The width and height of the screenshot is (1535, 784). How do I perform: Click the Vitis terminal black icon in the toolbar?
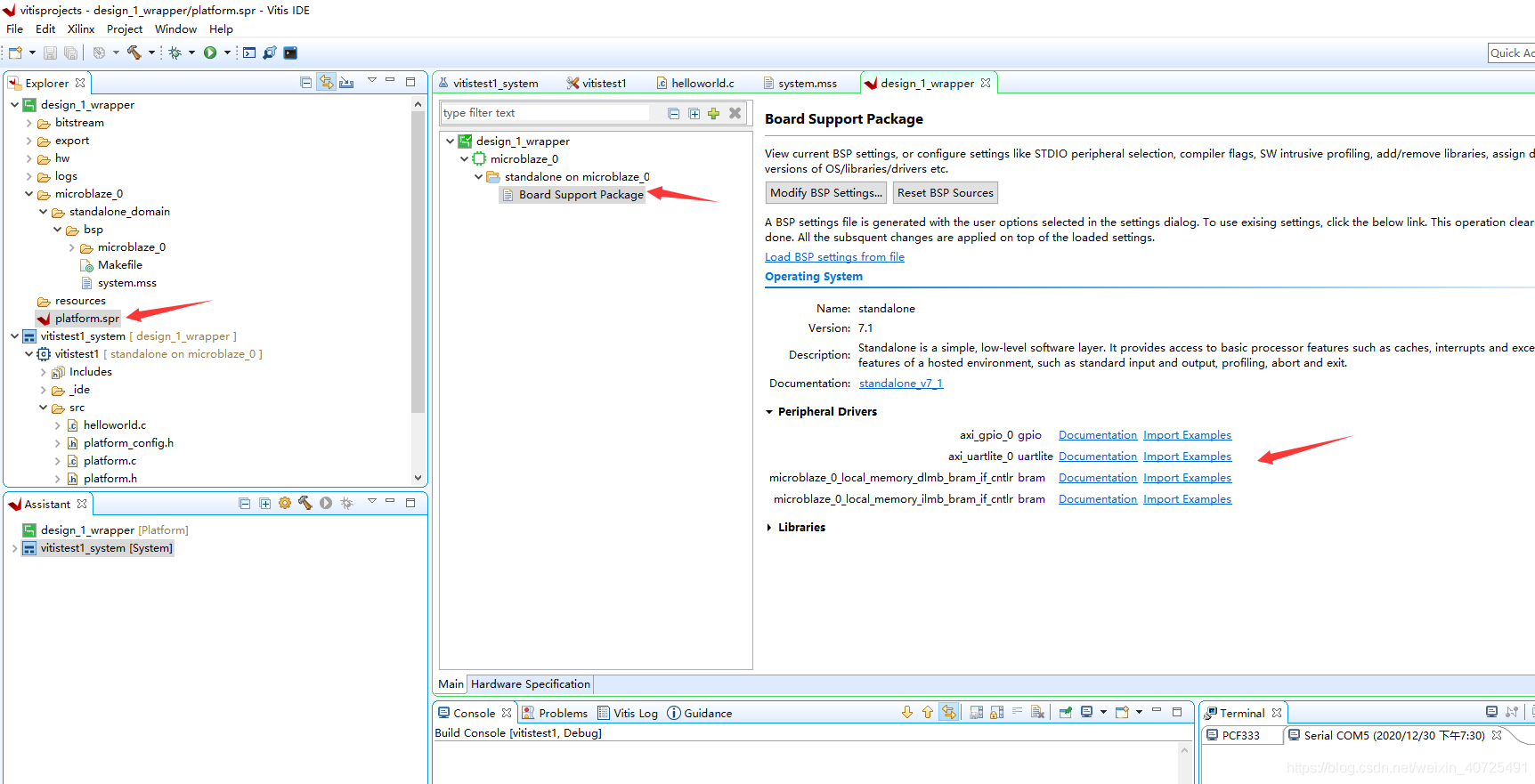290,53
